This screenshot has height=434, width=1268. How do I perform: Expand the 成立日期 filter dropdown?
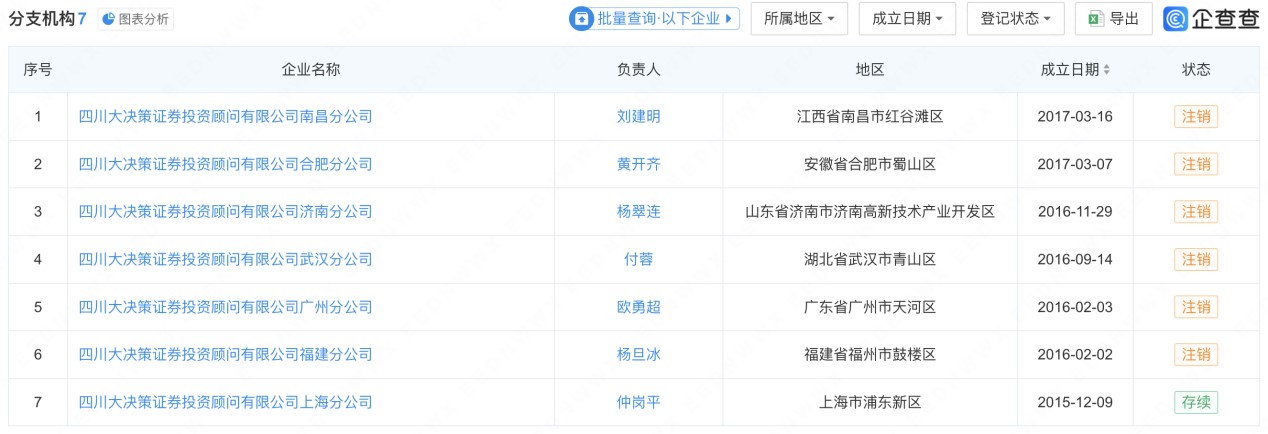(x=907, y=19)
